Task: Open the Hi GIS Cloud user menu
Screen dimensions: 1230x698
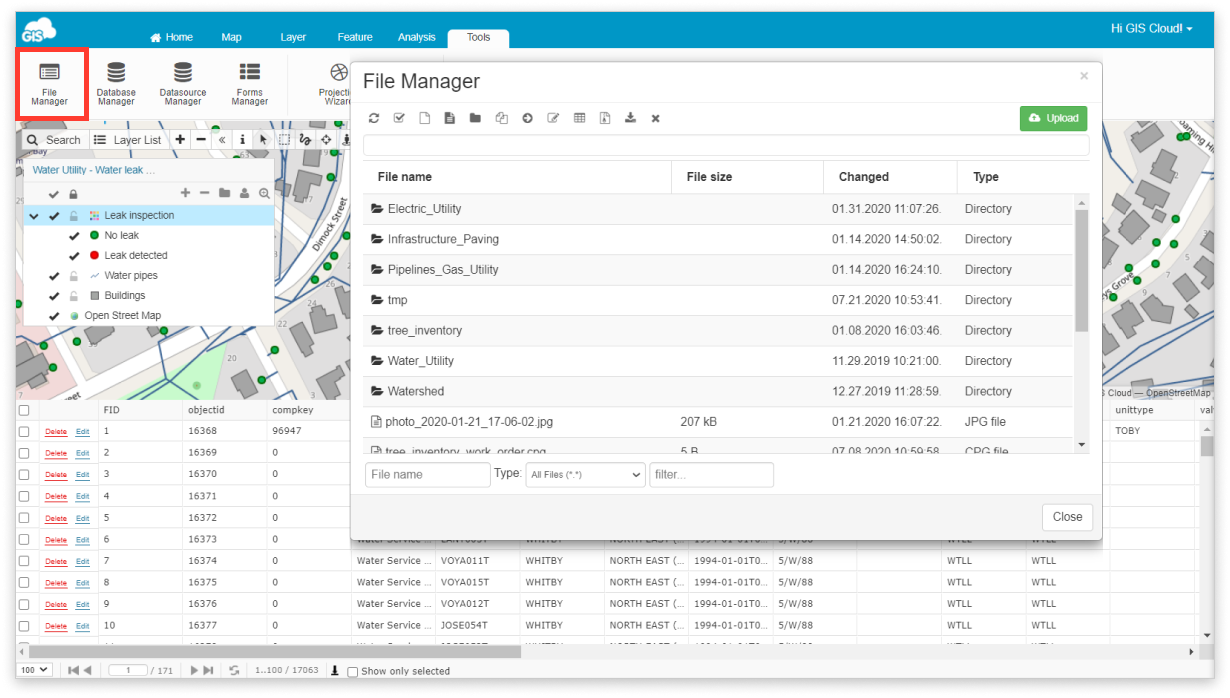Action: (1151, 29)
